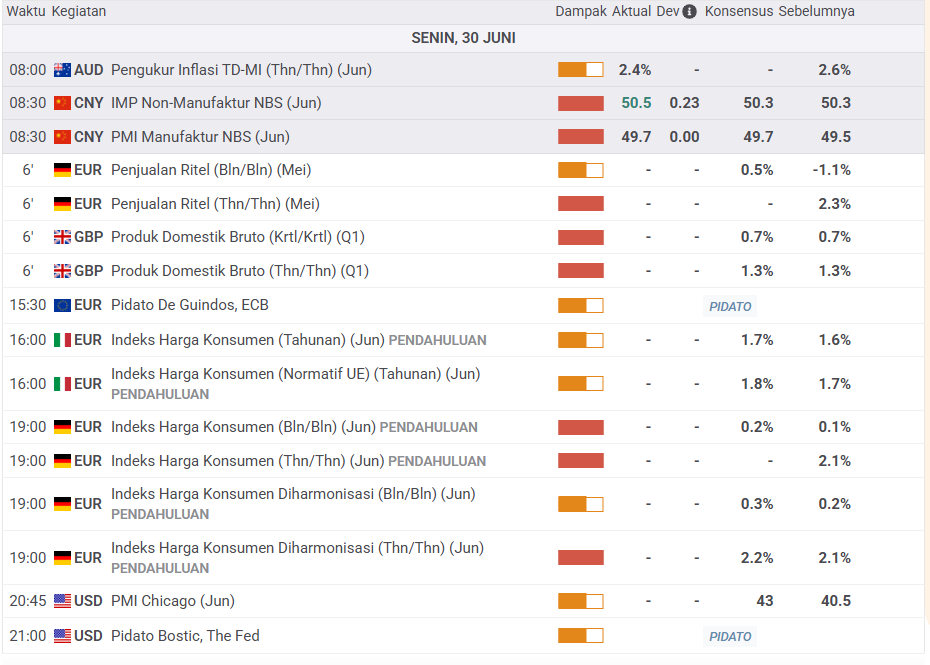The image size is (930, 665).
Task: Click the orange impact bar for PMI Chicago
Action: coord(580,601)
